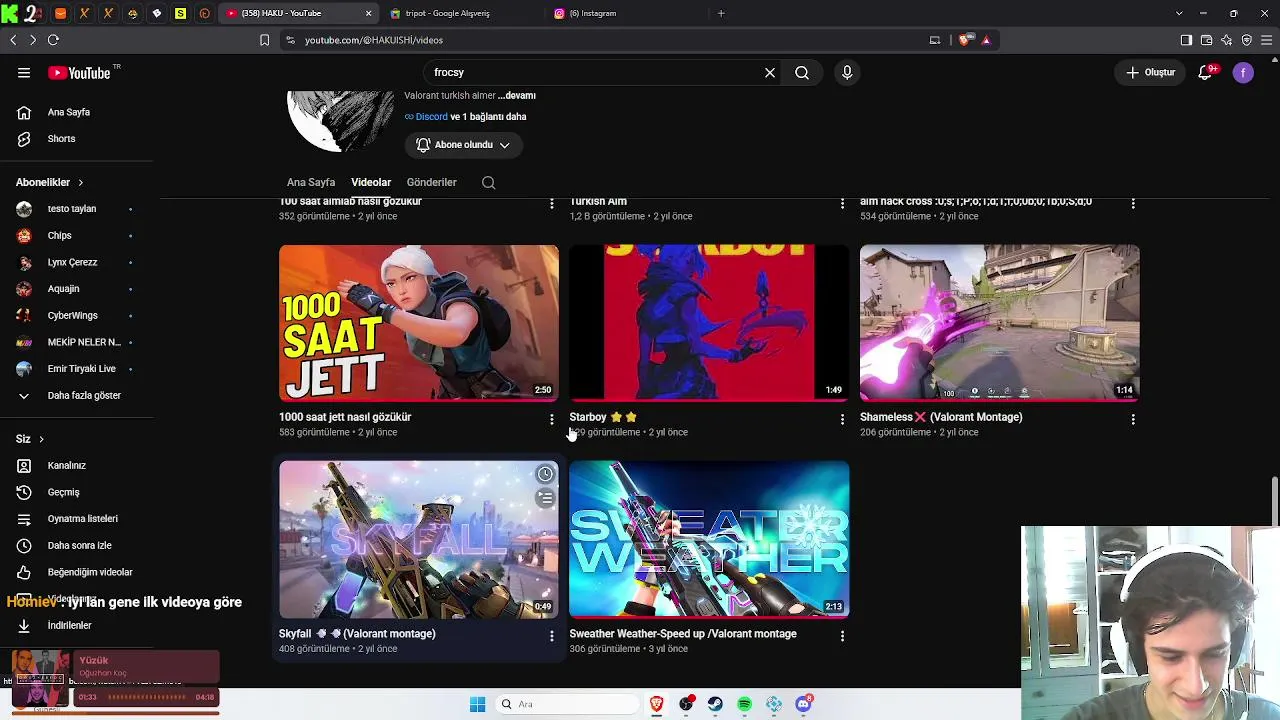Switch to tripot Google Alışveriş tab
This screenshot has width=1280, height=720.
[x=462, y=13]
